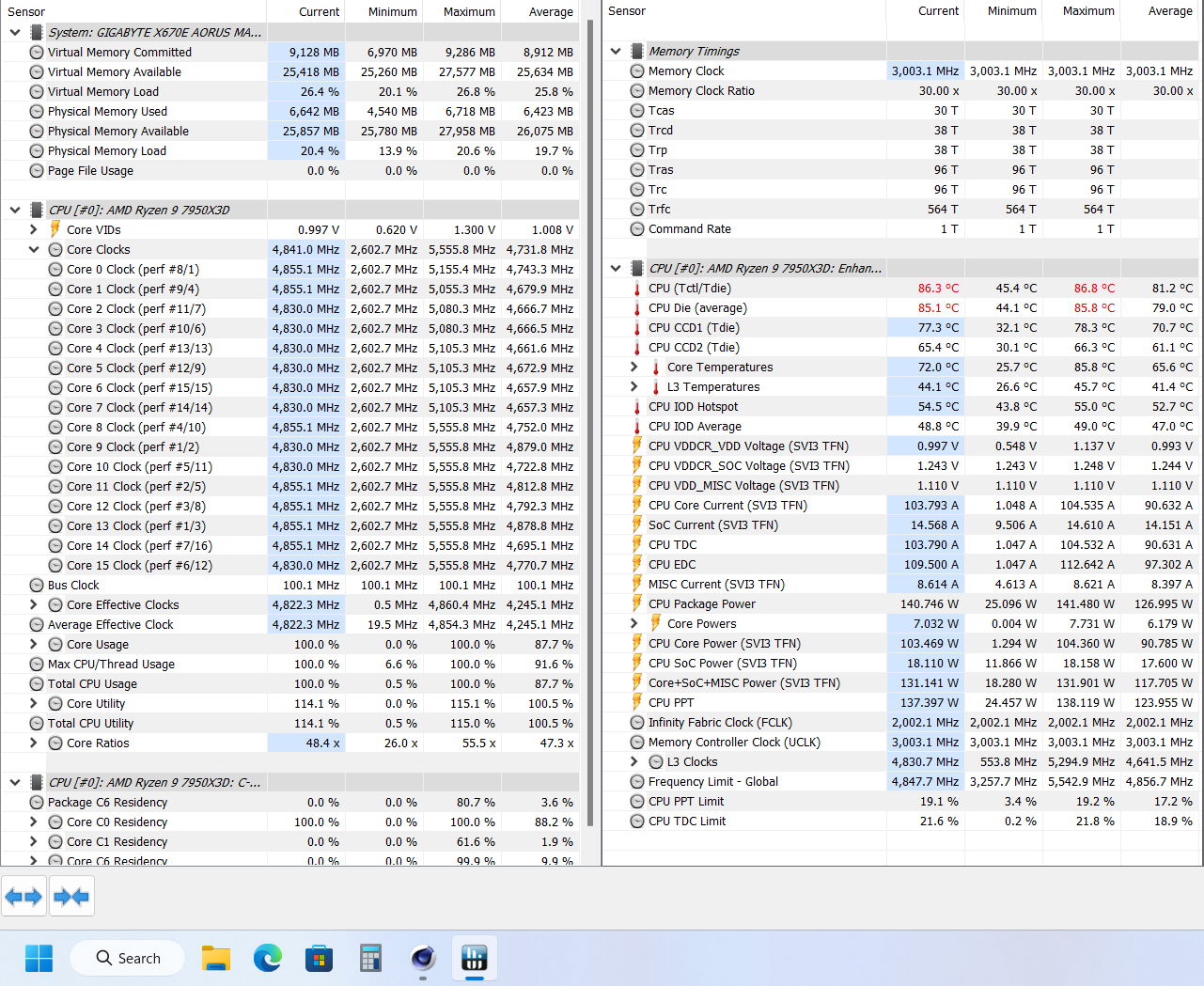Click the shrink layout inward-arrows button
The width and height of the screenshot is (1204, 986).
[71, 897]
